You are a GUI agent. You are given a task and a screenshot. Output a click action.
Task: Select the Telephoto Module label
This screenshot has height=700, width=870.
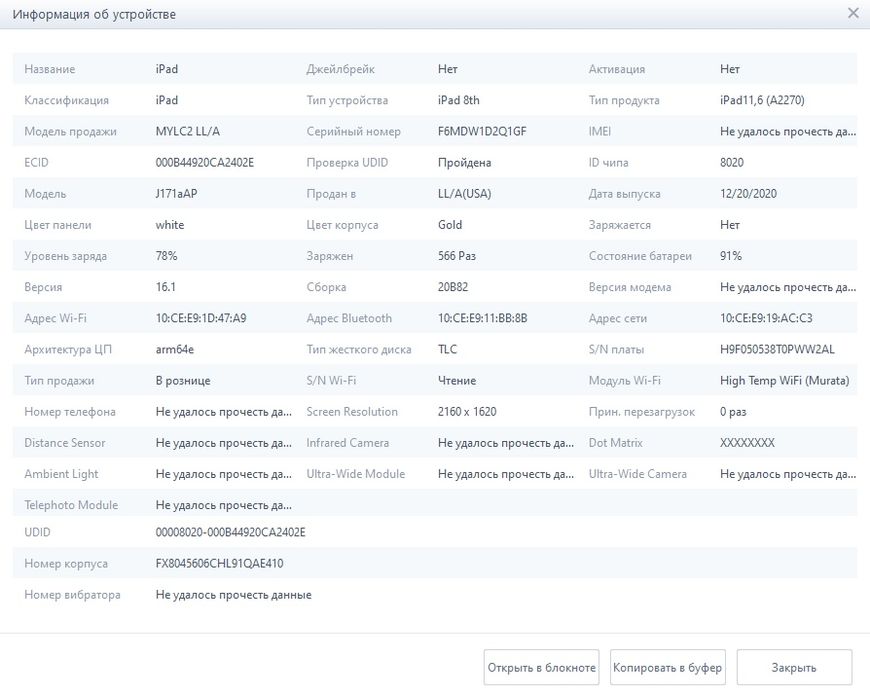point(71,505)
